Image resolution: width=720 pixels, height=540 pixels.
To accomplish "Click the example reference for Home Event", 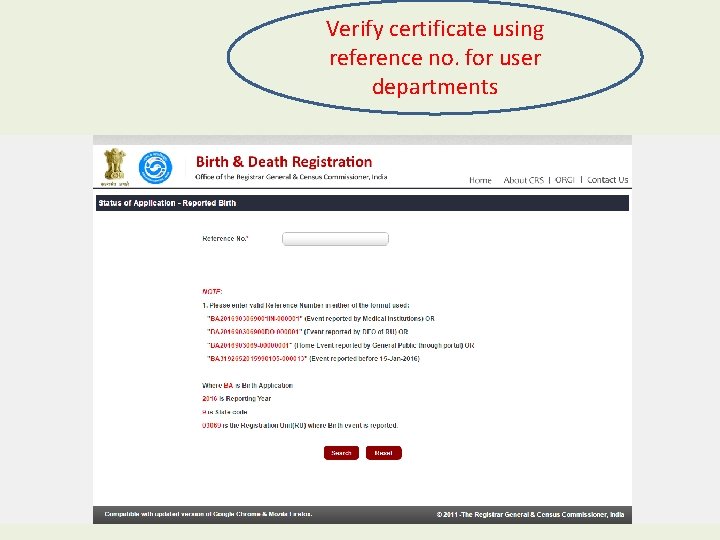I will click(x=250, y=345).
